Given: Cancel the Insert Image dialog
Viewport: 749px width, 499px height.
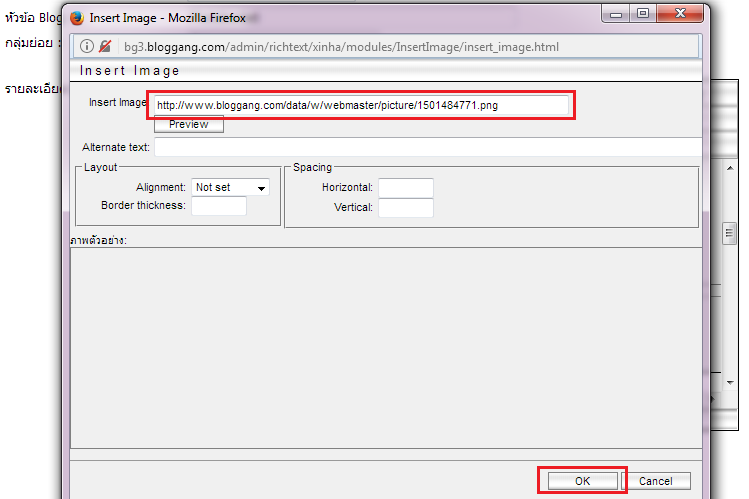Looking at the screenshot, I should coord(656,481).
